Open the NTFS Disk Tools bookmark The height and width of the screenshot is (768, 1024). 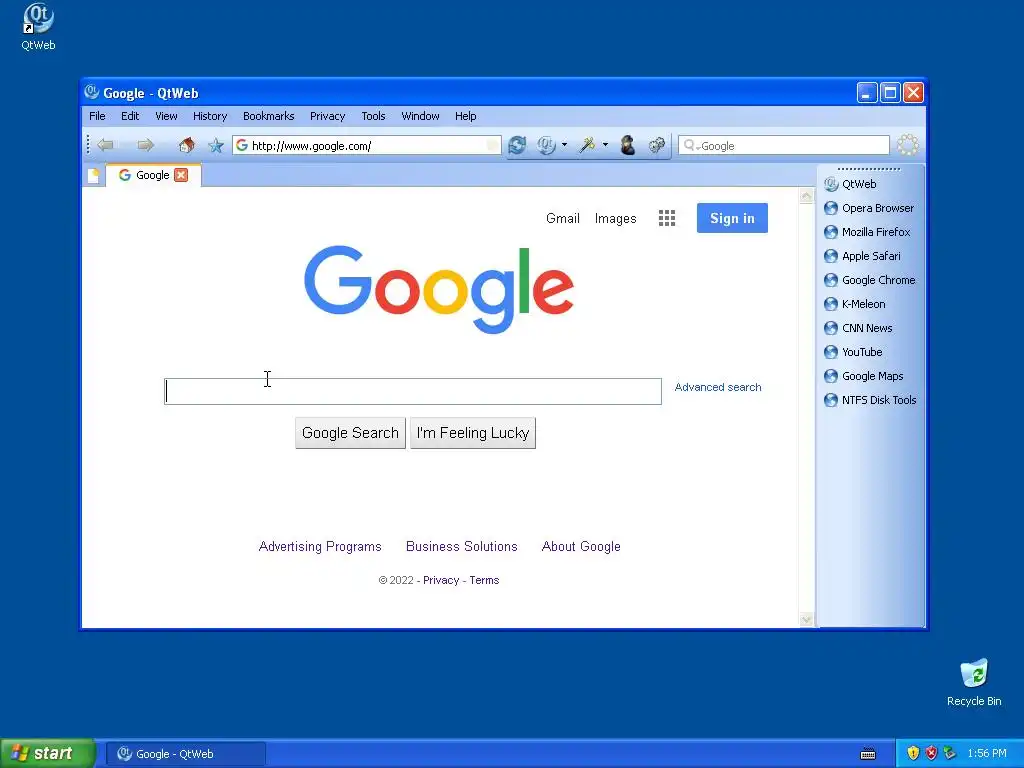(x=871, y=400)
